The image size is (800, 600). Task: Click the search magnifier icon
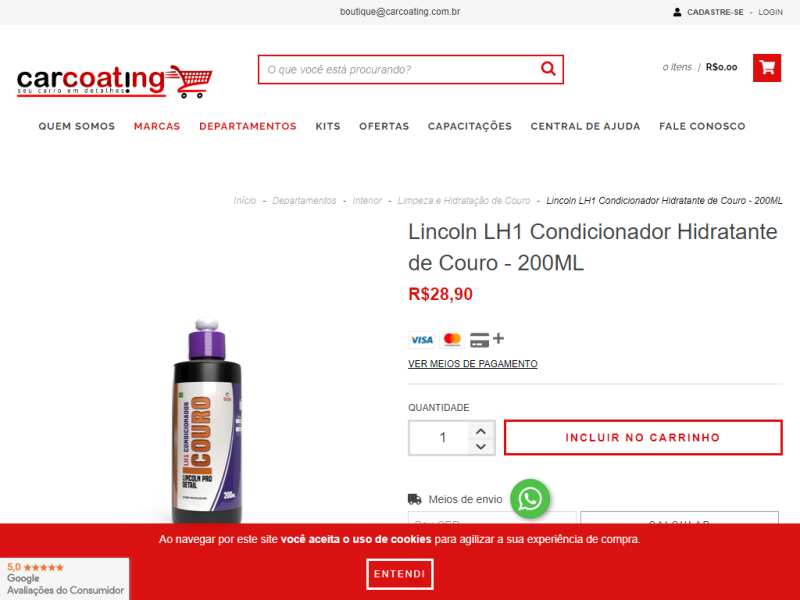548,68
